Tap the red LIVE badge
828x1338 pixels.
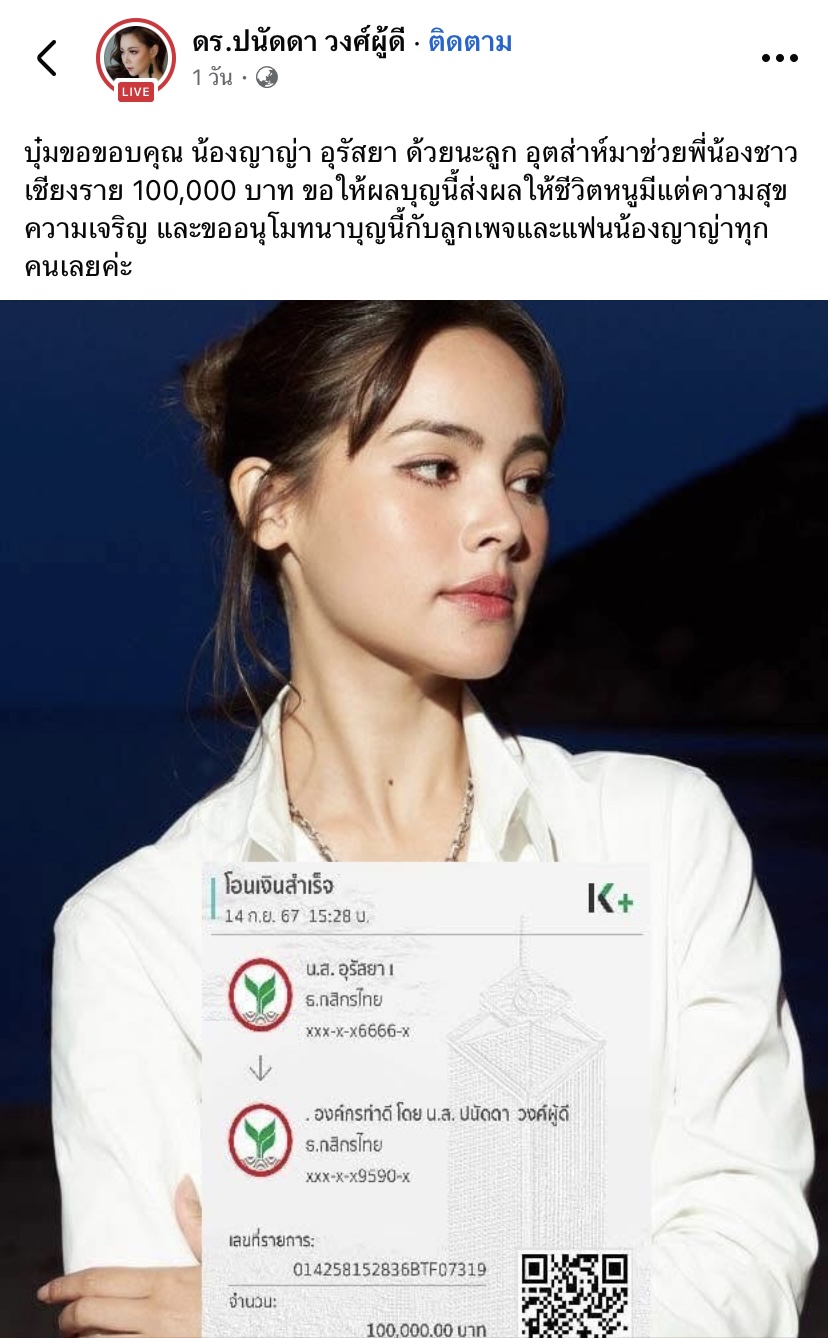coord(135,92)
